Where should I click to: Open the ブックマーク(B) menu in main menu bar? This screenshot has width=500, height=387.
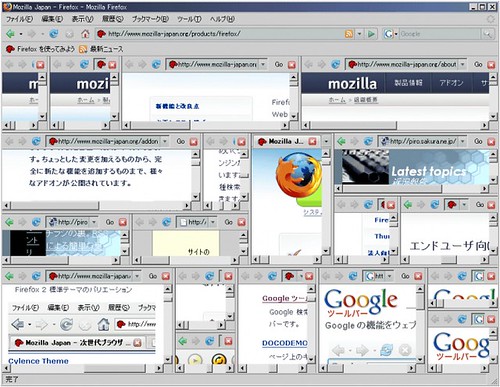click(x=150, y=19)
